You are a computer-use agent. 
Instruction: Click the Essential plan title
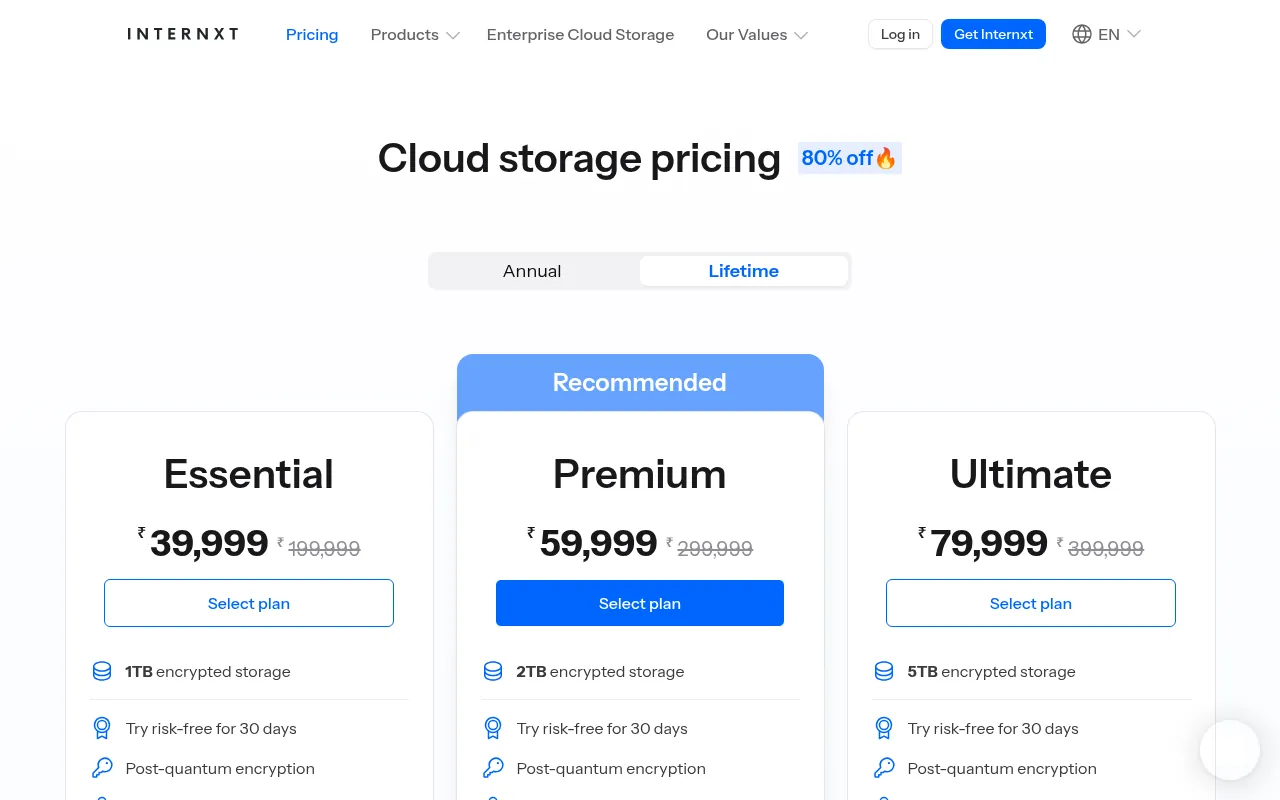(x=249, y=474)
